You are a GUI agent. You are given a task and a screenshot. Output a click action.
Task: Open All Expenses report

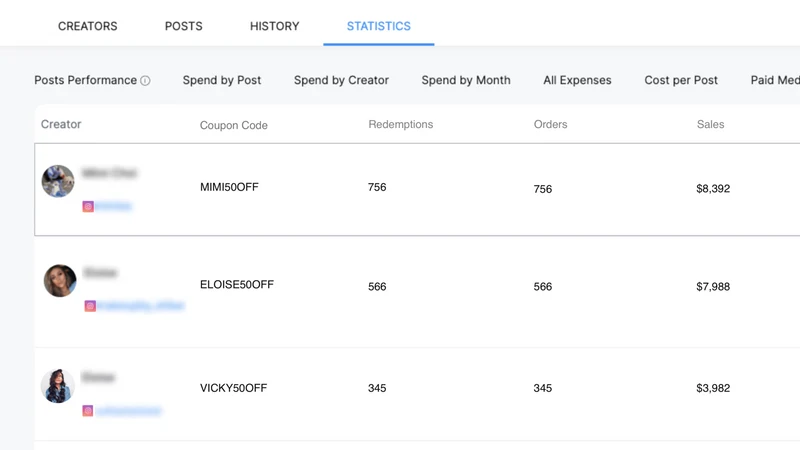[x=577, y=80]
